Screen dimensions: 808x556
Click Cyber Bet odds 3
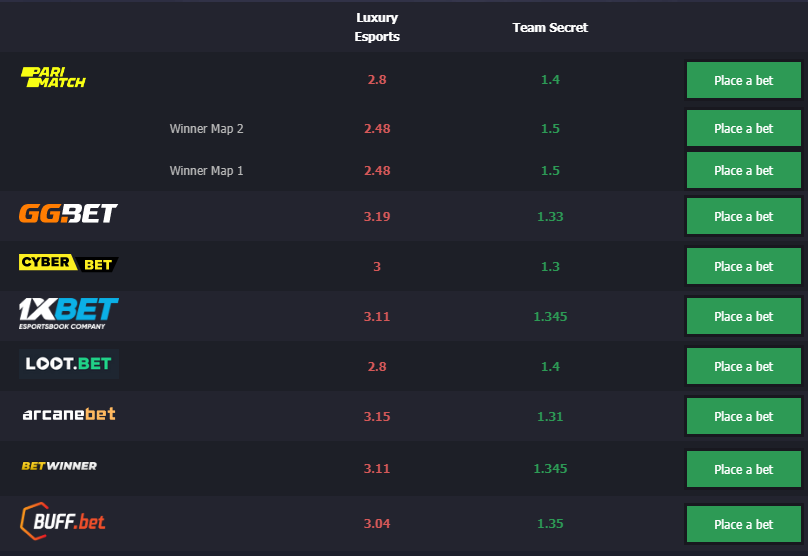[x=377, y=266]
